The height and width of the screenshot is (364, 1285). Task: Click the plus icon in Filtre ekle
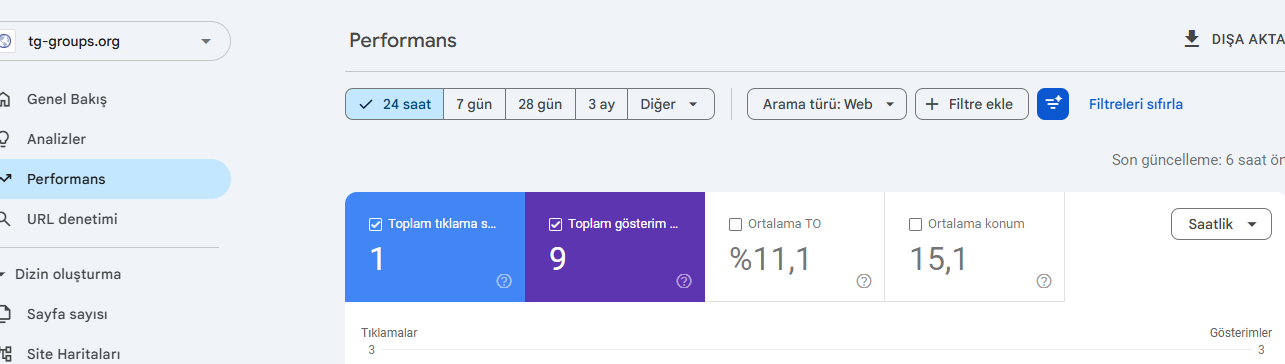click(x=932, y=104)
